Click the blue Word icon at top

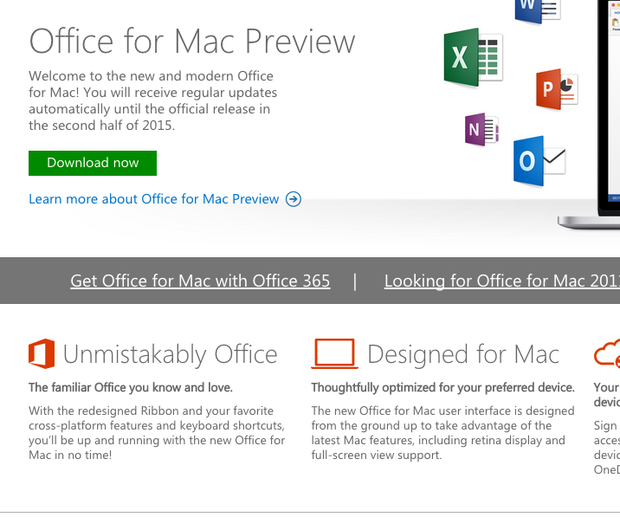point(536,11)
